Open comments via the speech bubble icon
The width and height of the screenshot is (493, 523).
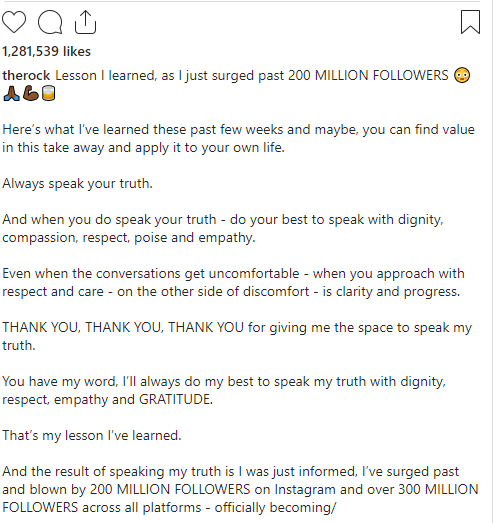point(50,22)
